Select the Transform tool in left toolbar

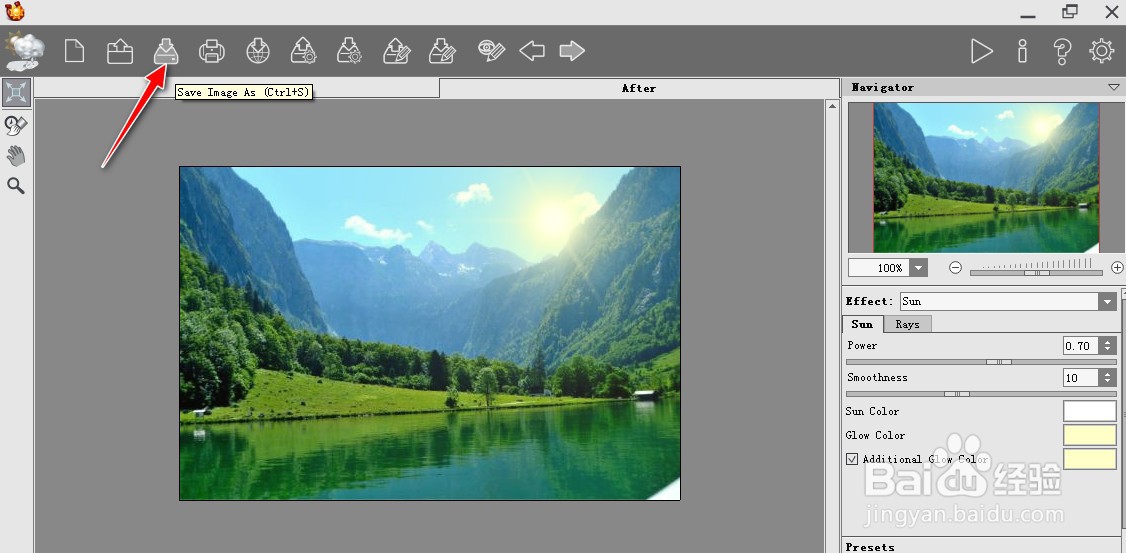point(17,93)
